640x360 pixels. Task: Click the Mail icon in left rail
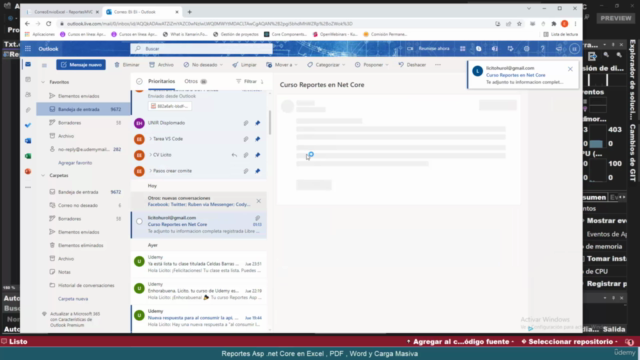(28, 64)
